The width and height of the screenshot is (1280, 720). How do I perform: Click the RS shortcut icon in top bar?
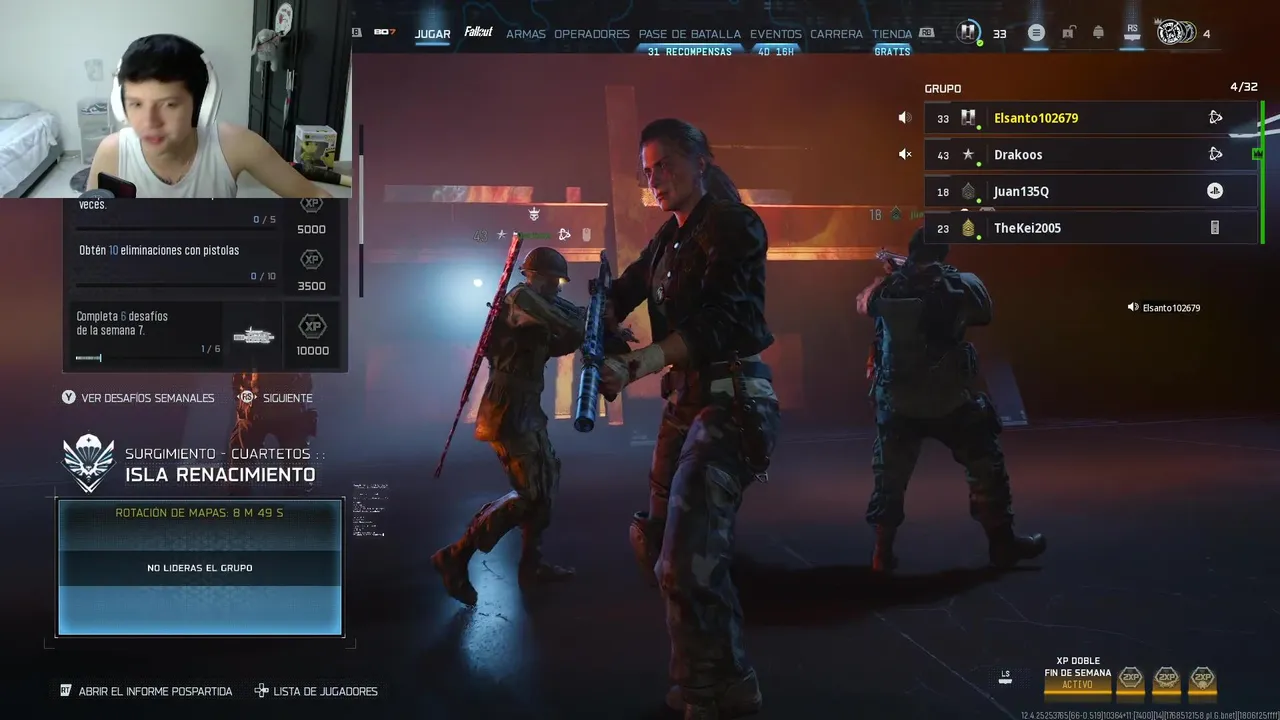pos(1132,33)
